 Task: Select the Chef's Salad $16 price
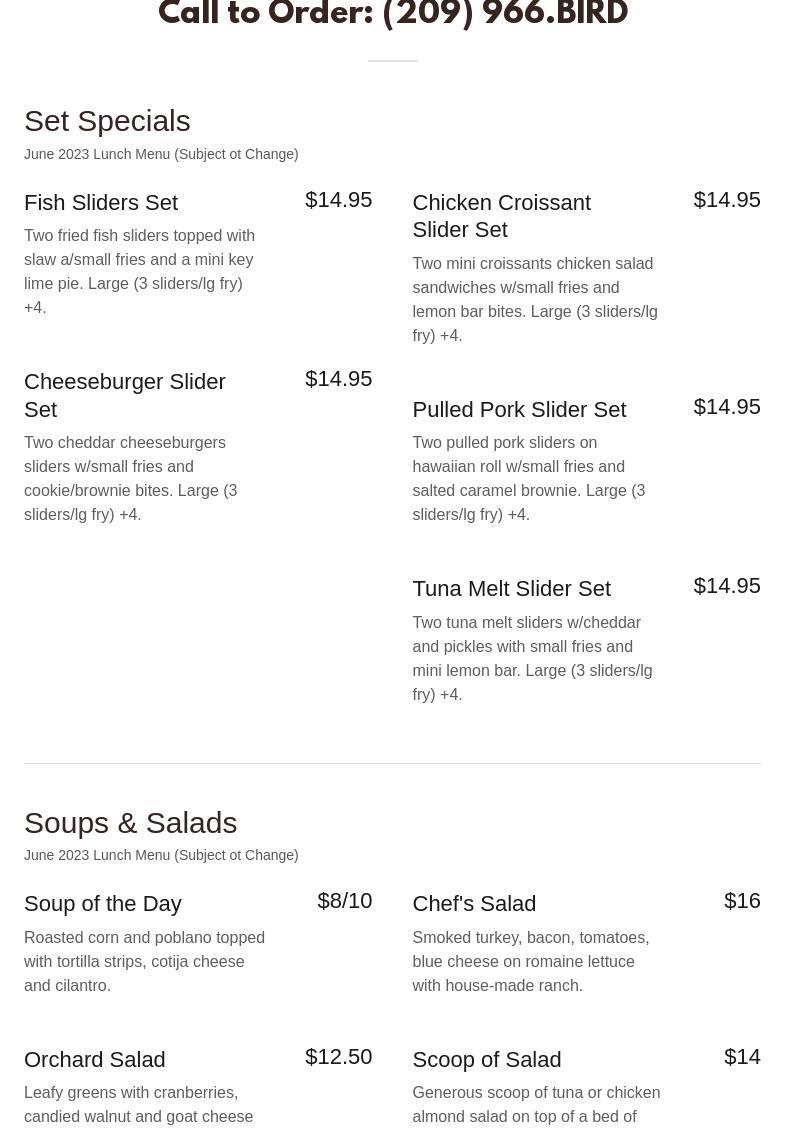click(x=742, y=901)
